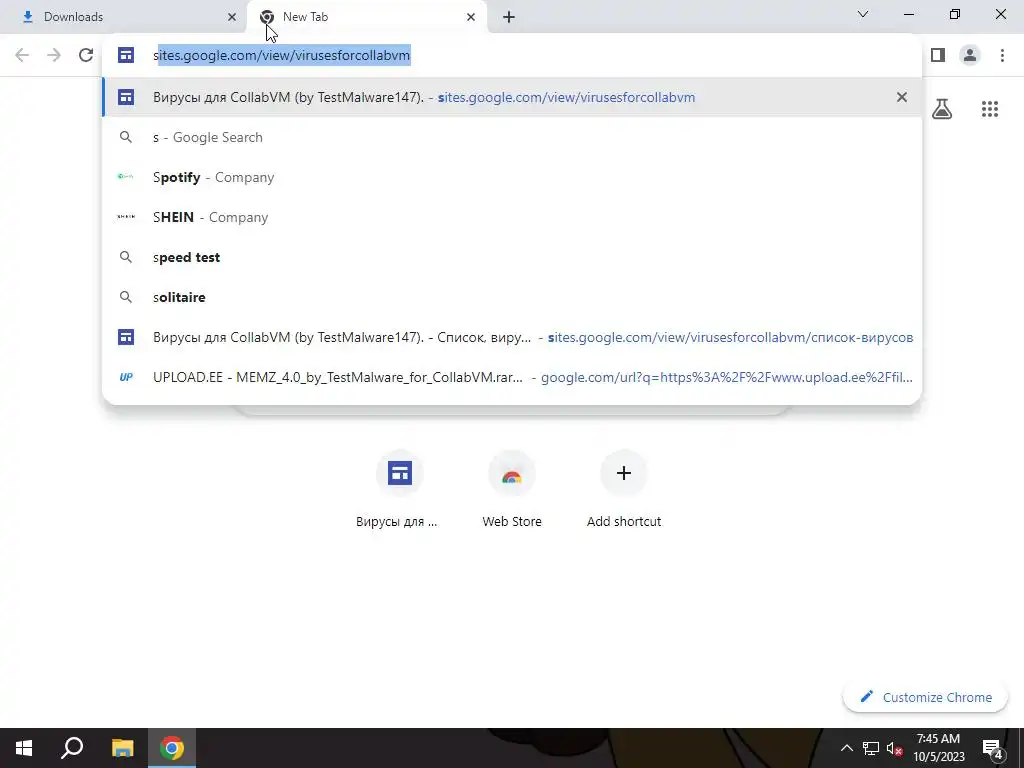This screenshot has width=1024, height=768.
Task: Select the SHEIN company suggestion
Action: coord(512,217)
